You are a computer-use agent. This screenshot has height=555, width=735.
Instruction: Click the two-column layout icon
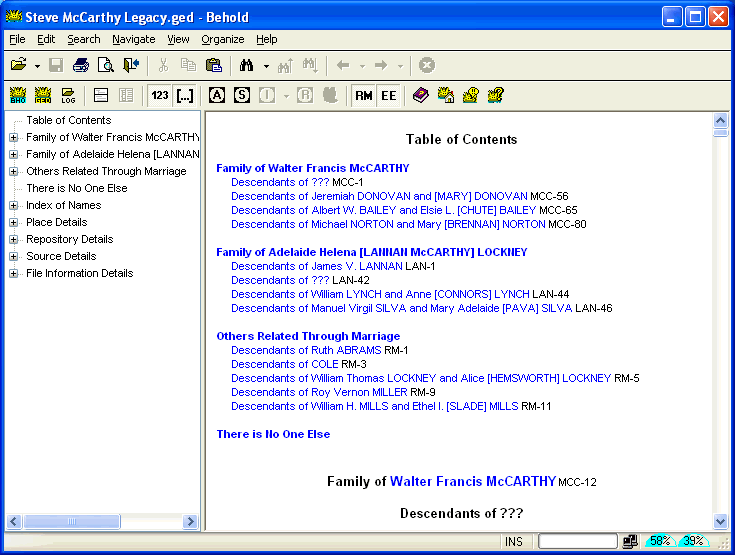point(126,95)
